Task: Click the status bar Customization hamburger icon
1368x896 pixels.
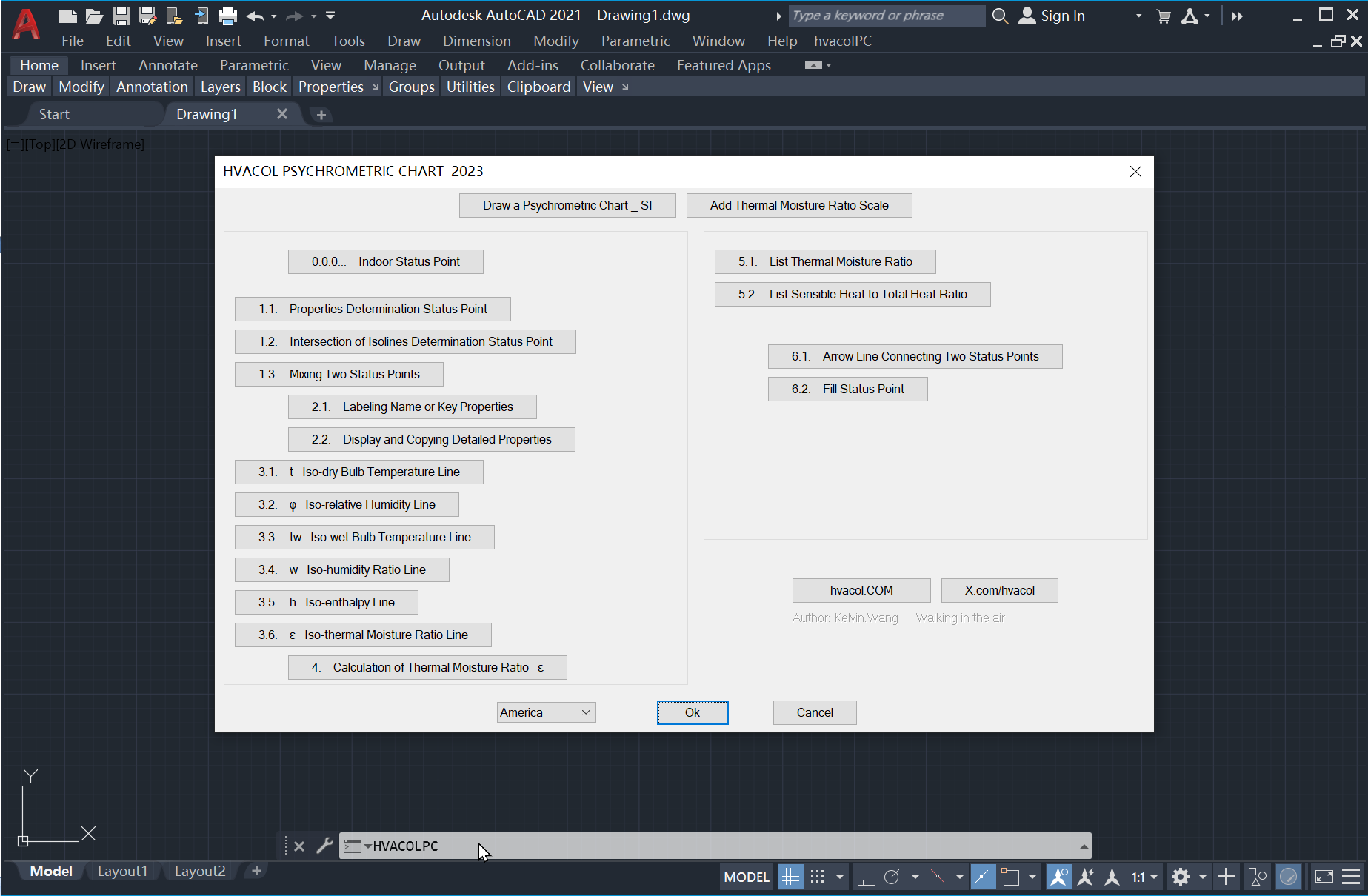Action: 1351,877
